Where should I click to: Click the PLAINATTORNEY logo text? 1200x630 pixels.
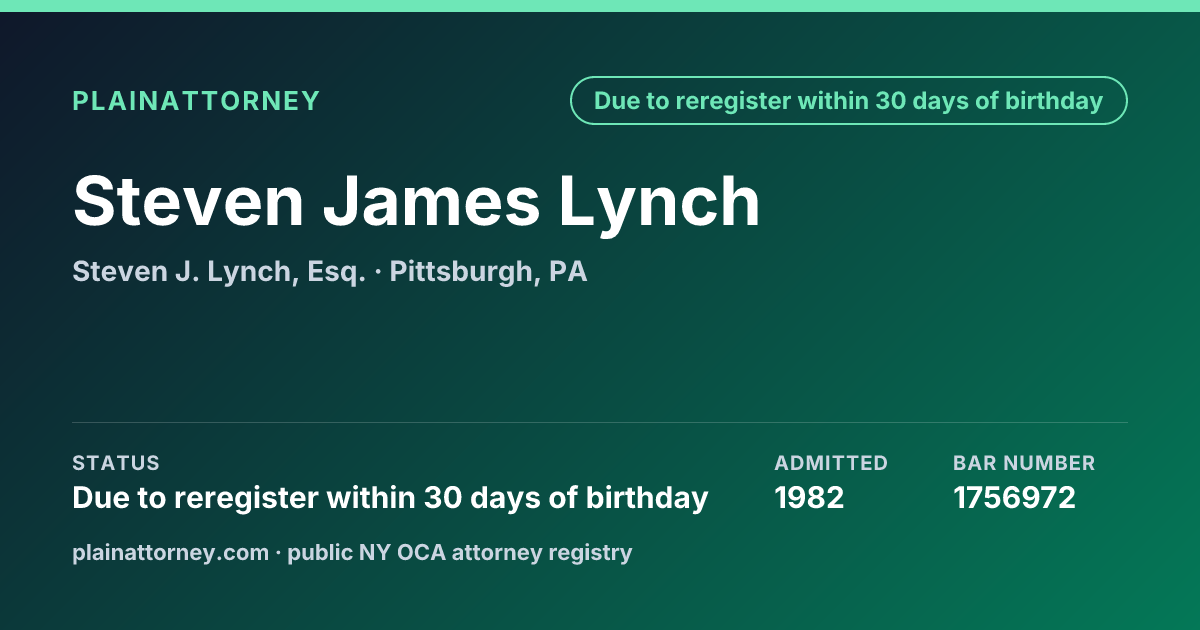[x=196, y=101]
